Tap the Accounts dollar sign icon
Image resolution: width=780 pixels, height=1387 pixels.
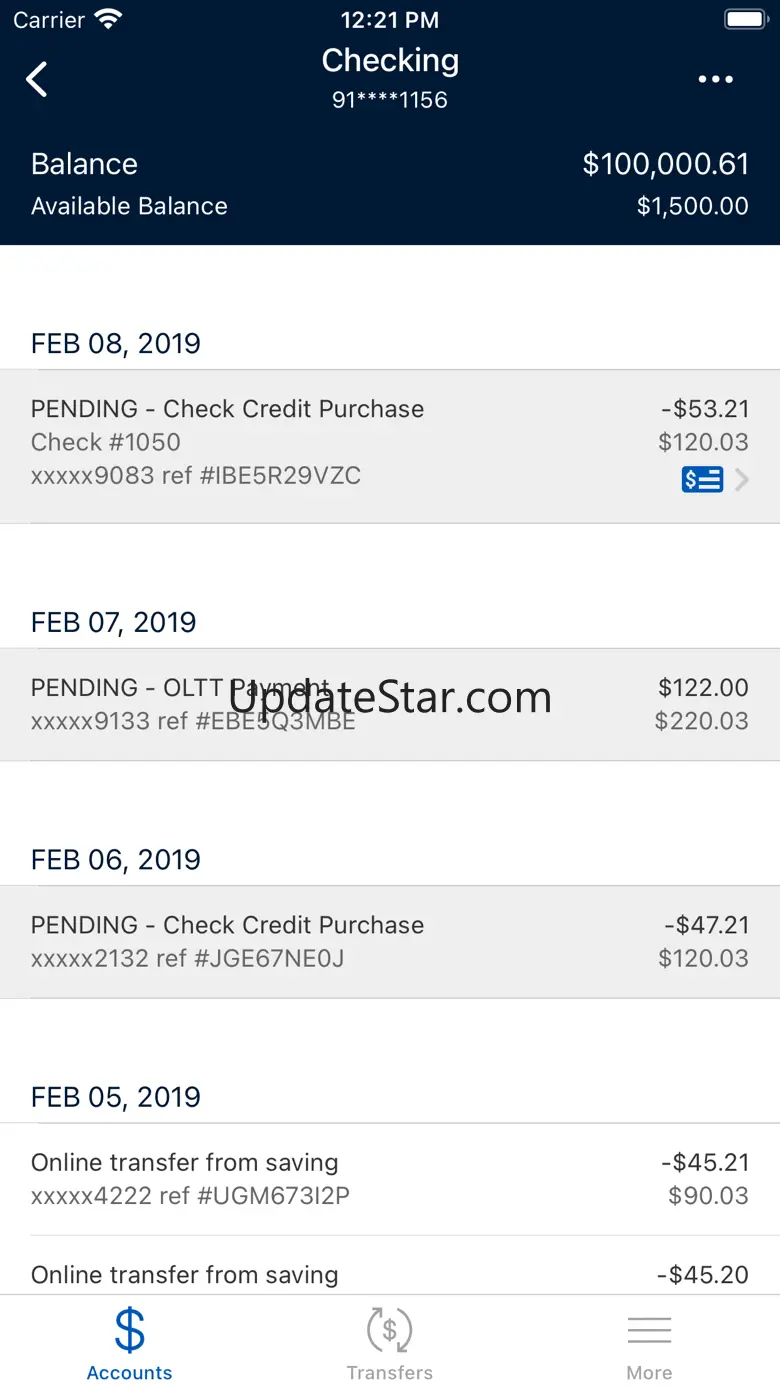pyautogui.click(x=130, y=1330)
